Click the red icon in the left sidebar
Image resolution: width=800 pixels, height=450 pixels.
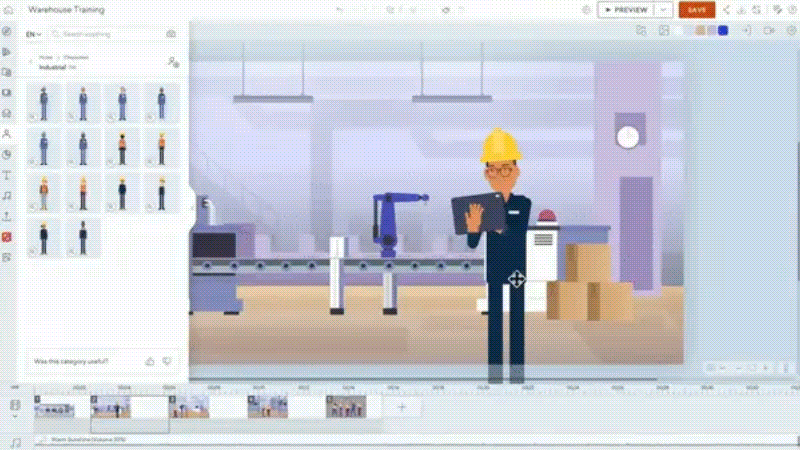coord(7,237)
